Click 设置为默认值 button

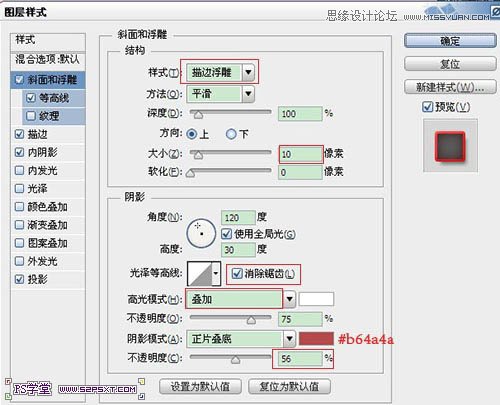click(200, 387)
